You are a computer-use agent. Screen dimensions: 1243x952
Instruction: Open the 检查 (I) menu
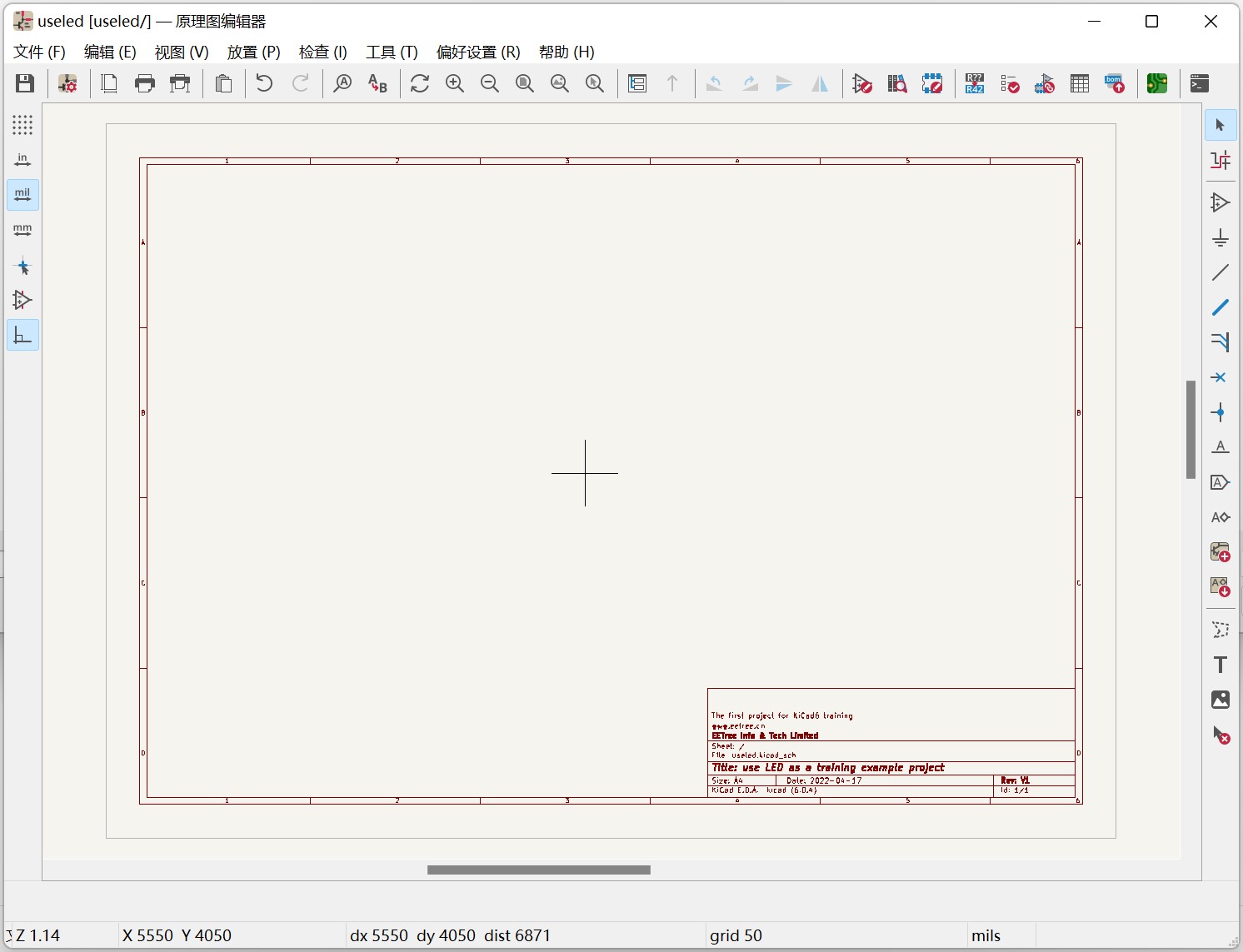pos(322,52)
